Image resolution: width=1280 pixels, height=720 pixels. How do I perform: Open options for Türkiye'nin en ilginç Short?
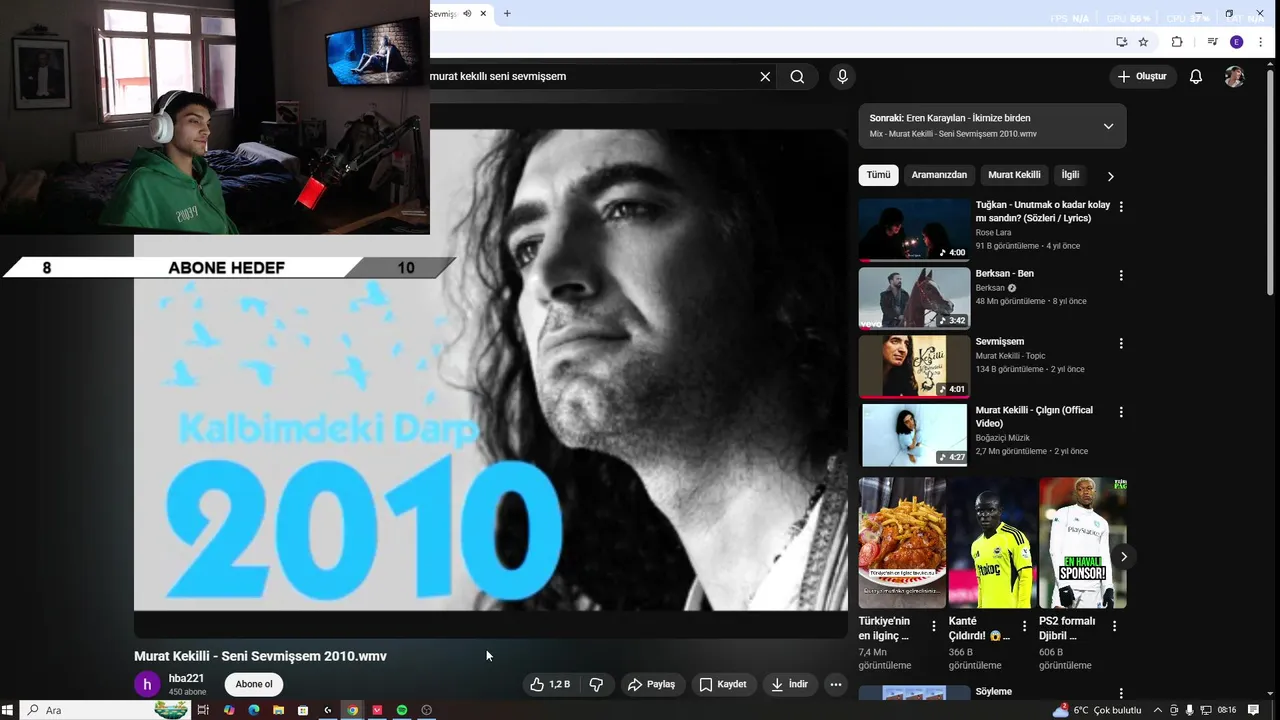[x=934, y=626]
